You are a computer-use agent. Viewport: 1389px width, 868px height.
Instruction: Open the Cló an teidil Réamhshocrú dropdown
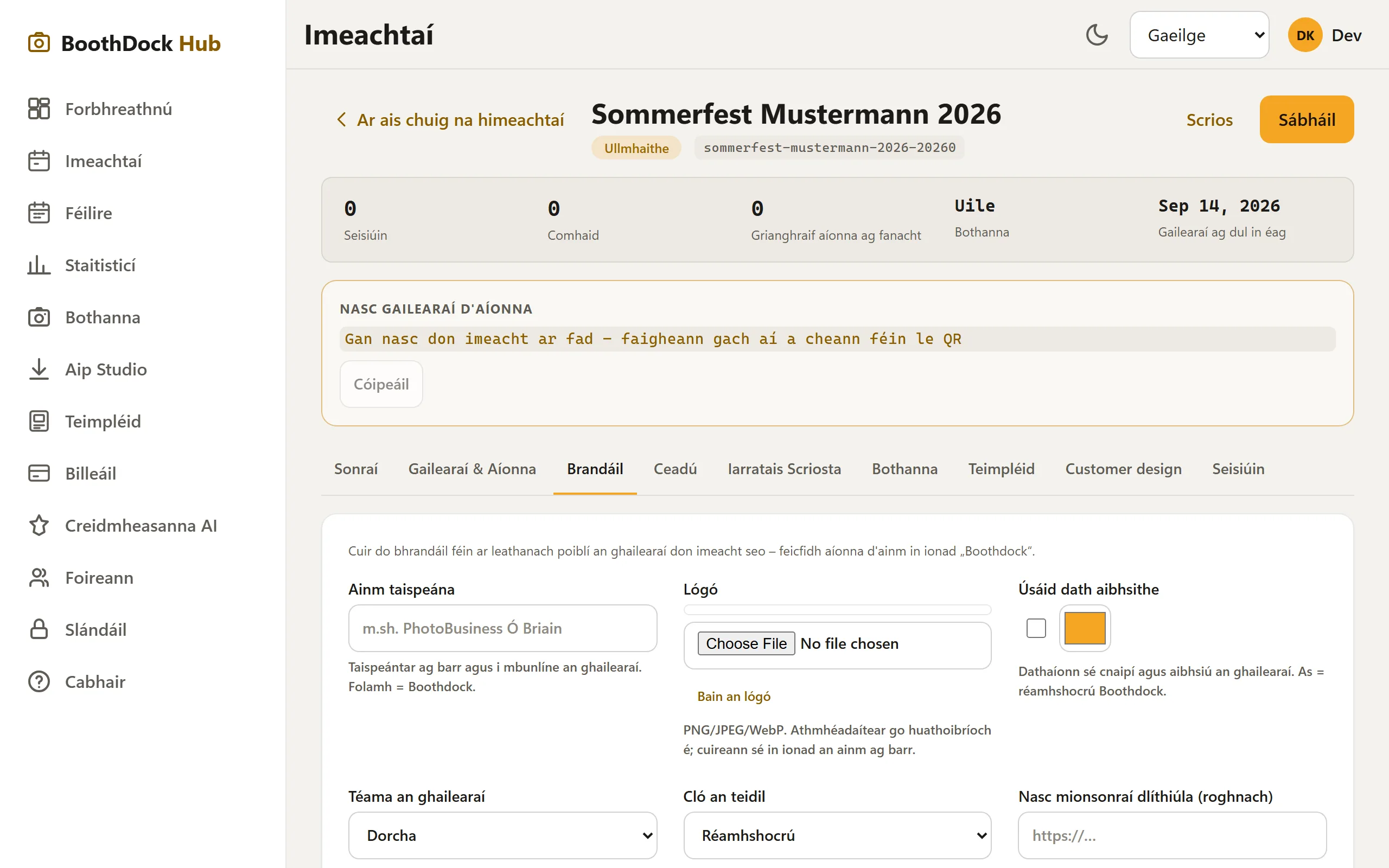(837, 835)
